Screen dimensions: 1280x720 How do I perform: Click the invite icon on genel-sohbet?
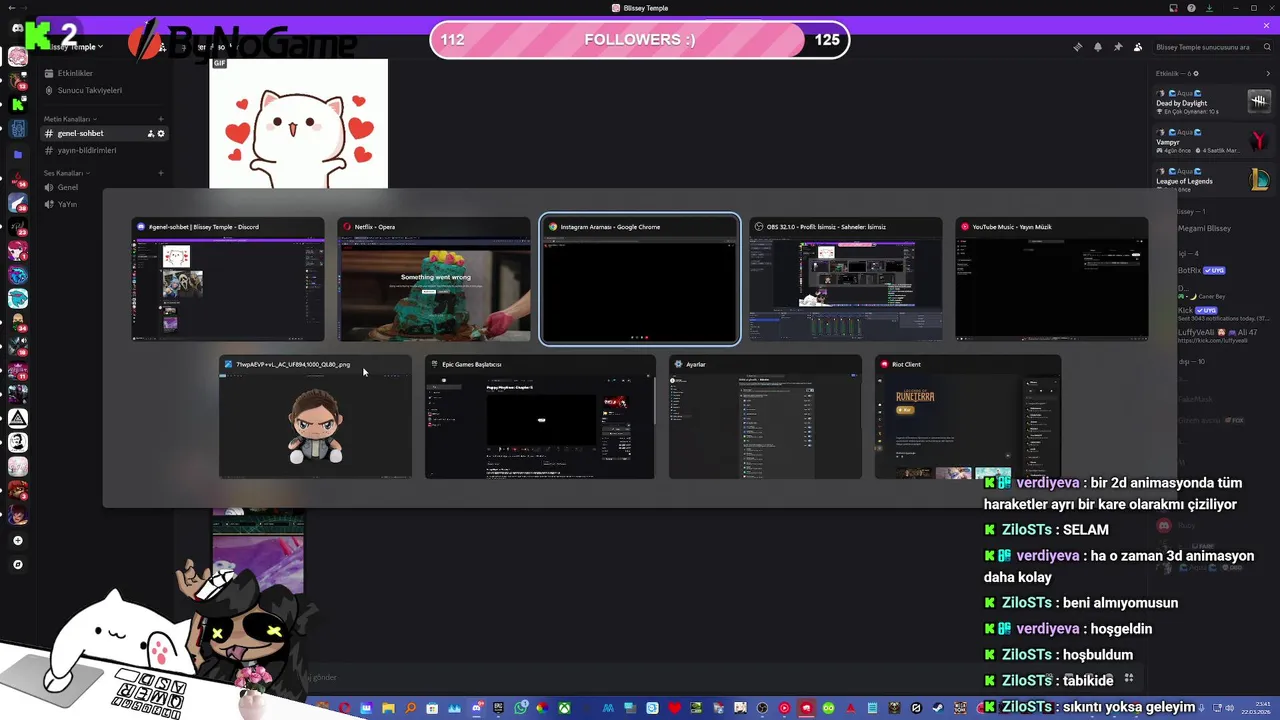point(151,133)
